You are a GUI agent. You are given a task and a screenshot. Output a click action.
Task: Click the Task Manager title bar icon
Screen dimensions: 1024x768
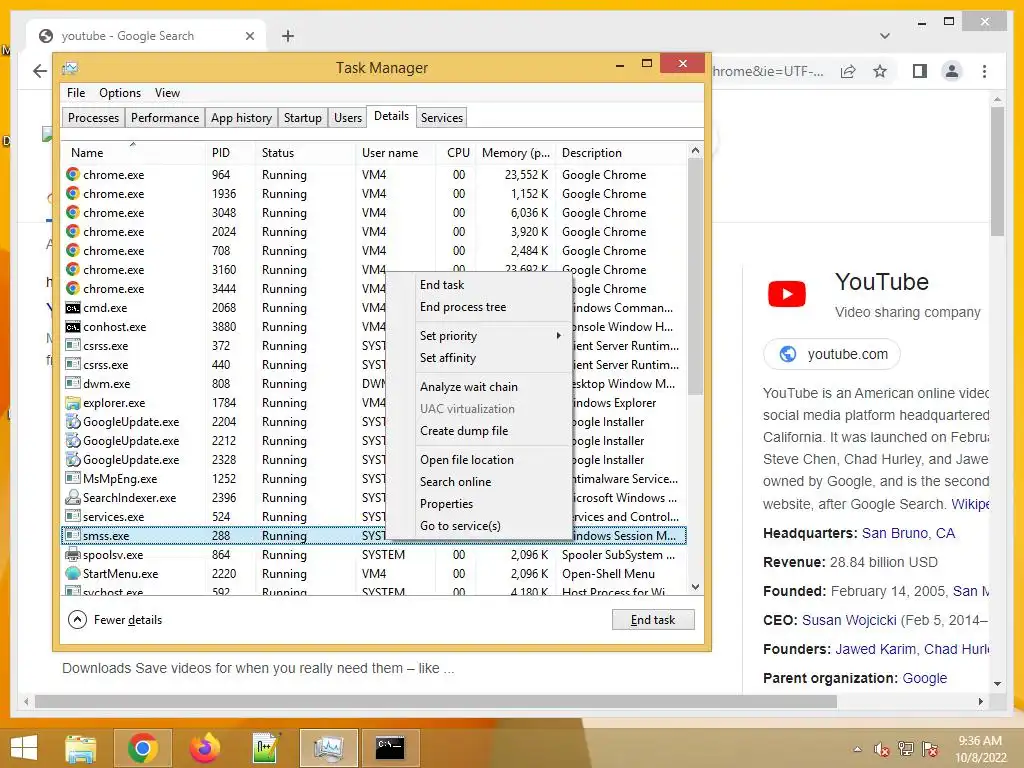point(70,68)
